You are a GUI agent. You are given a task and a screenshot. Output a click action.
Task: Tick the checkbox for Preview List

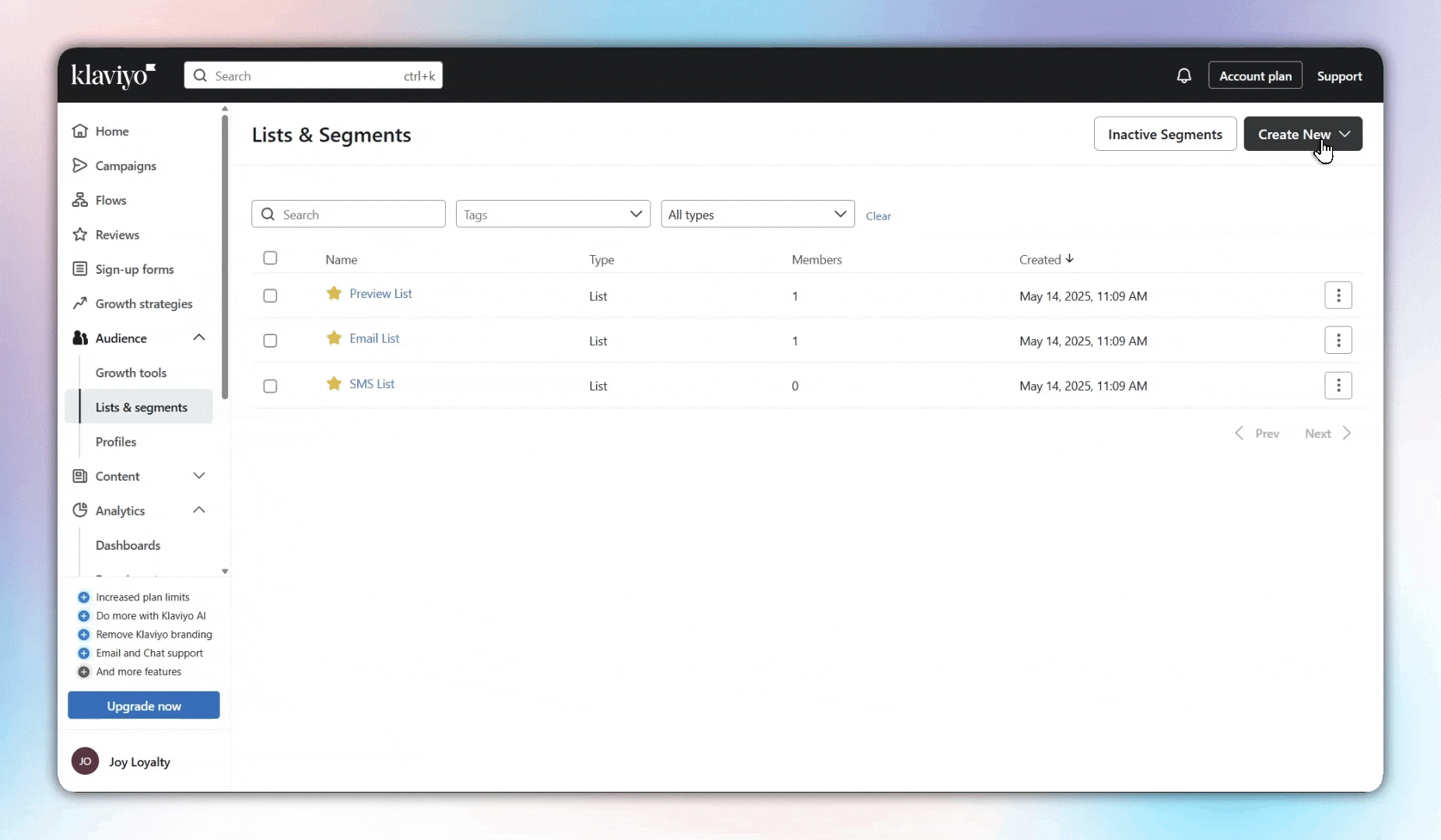click(270, 296)
